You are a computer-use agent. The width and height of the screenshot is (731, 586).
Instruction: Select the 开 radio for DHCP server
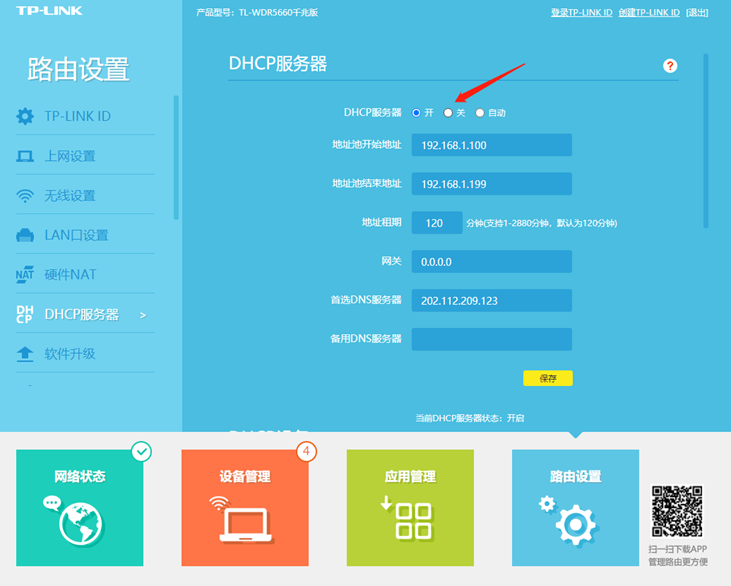point(416,113)
